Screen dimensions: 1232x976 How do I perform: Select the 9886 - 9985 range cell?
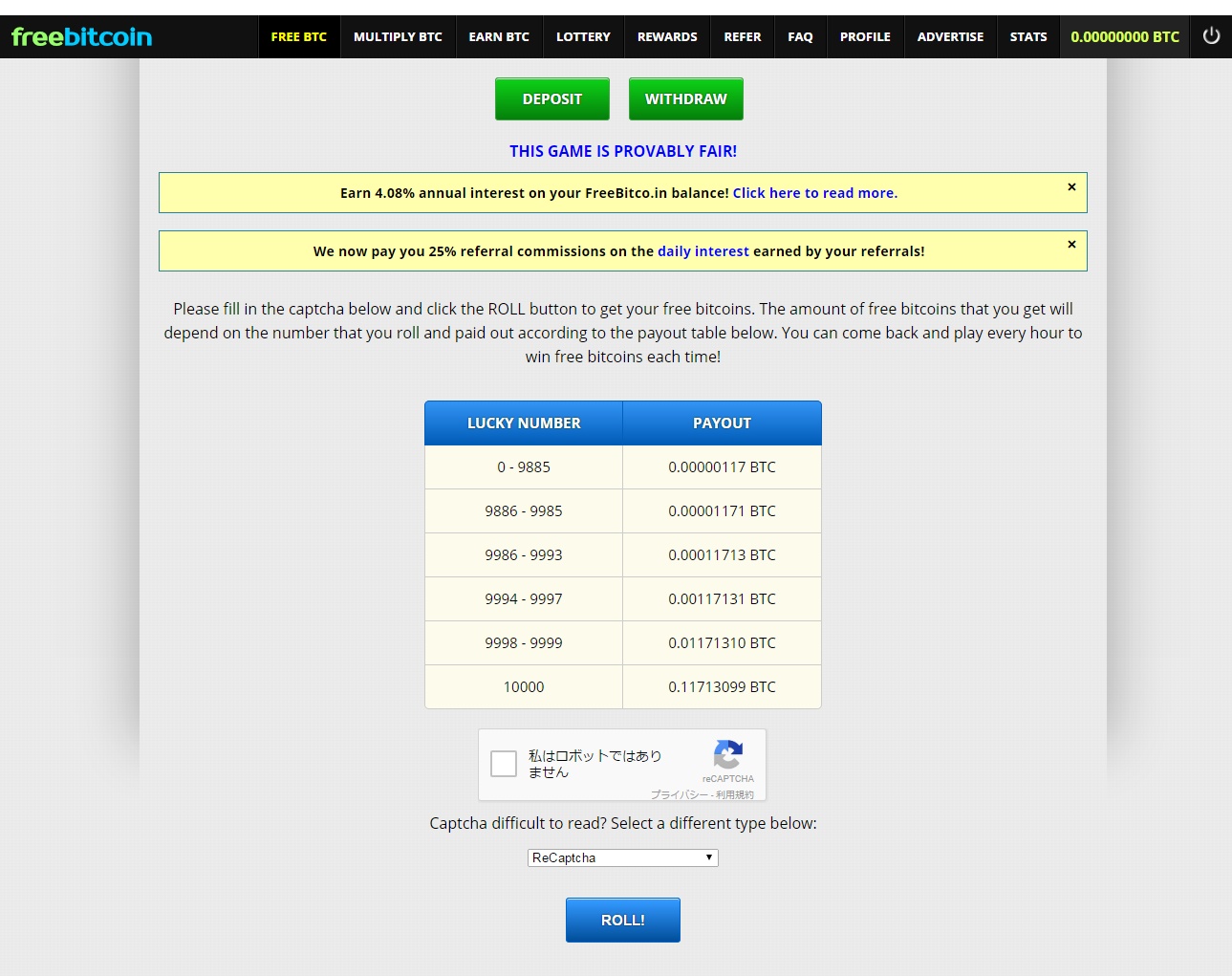524,511
